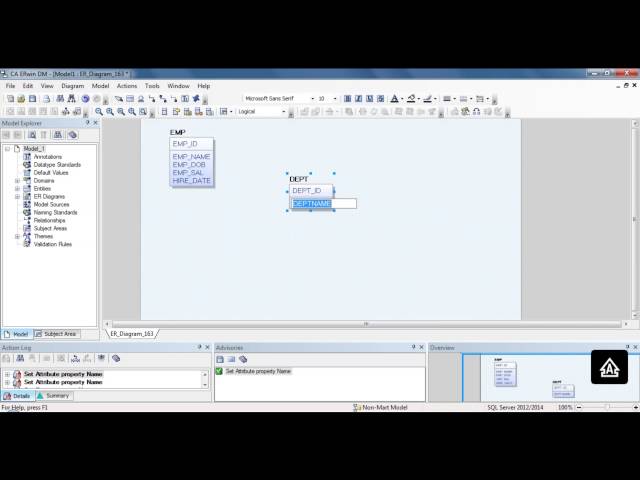Click the Print toolbar icon
This screenshot has height=480, width=640.
pos(47,99)
